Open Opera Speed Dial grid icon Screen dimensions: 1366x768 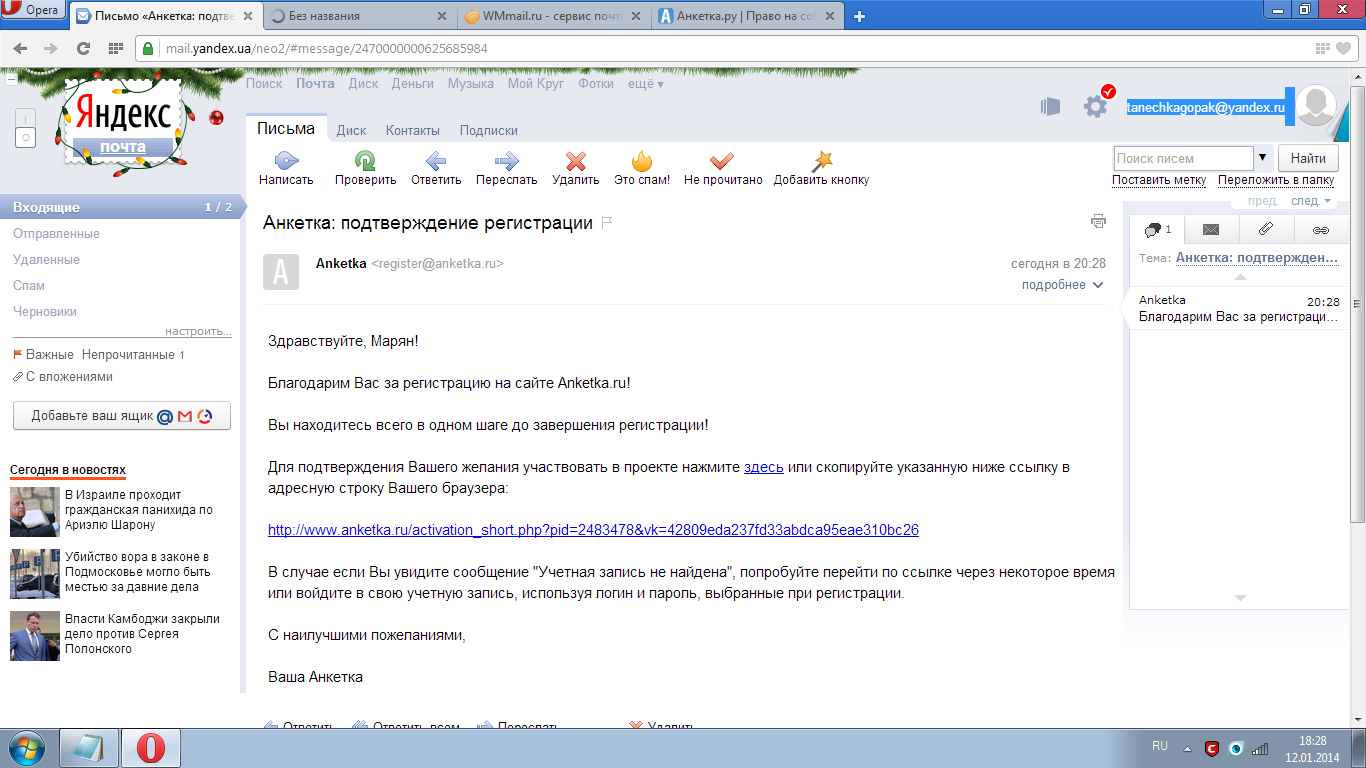(116, 49)
